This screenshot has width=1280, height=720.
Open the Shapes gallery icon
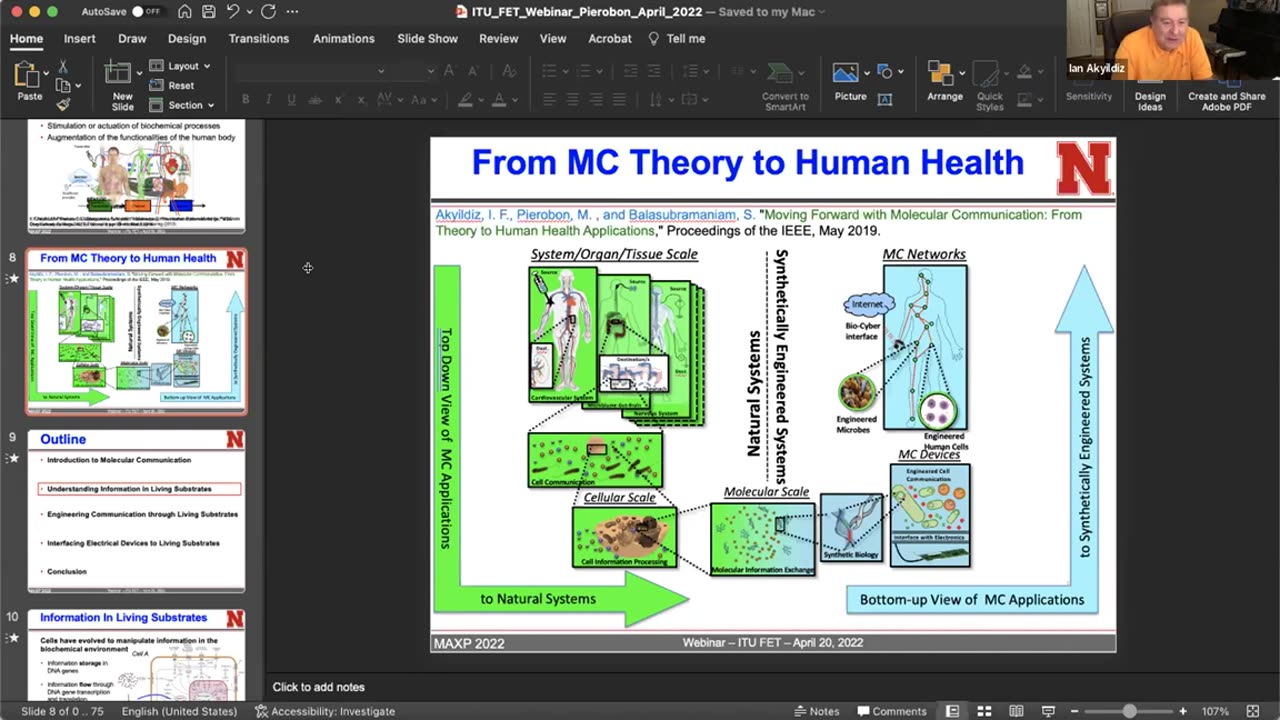pyautogui.click(x=885, y=72)
